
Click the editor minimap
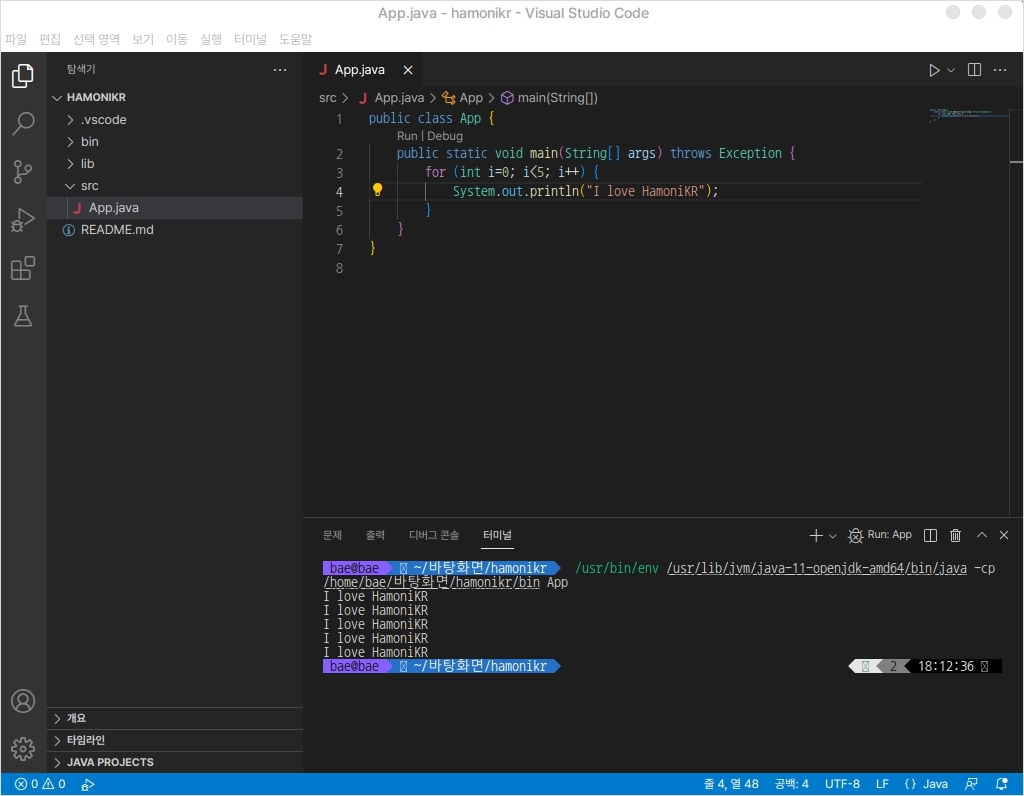965,114
